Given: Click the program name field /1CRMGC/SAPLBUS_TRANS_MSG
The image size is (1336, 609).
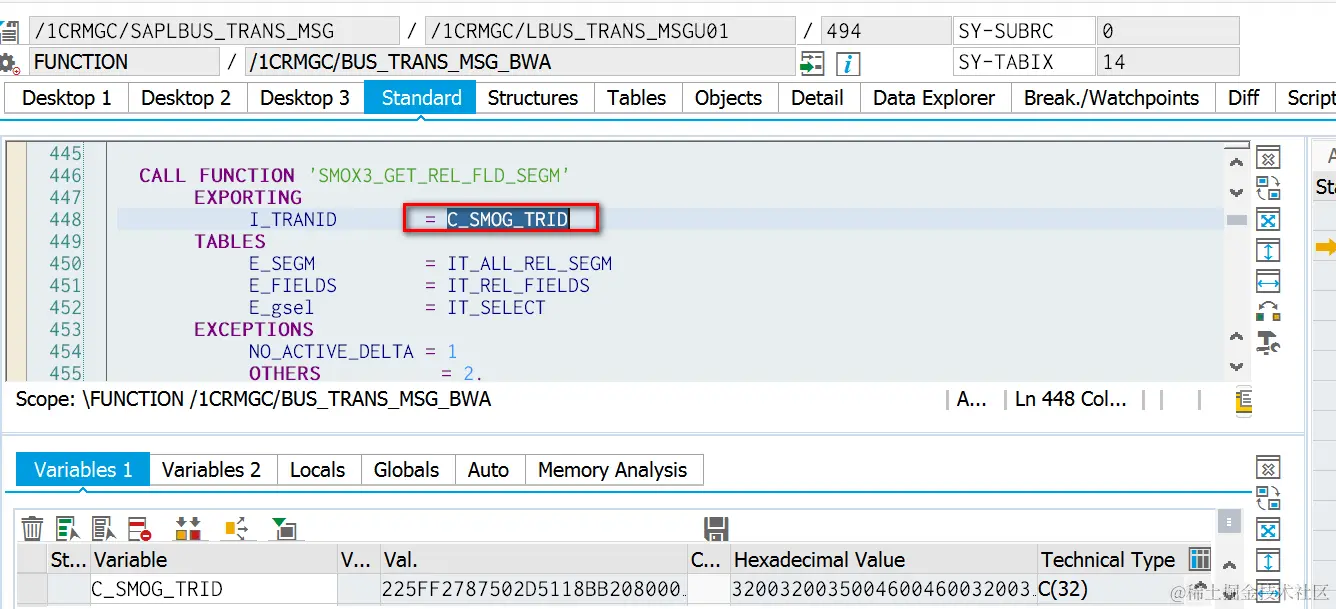Looking at the screenshot, I should (x=213, y=31).
